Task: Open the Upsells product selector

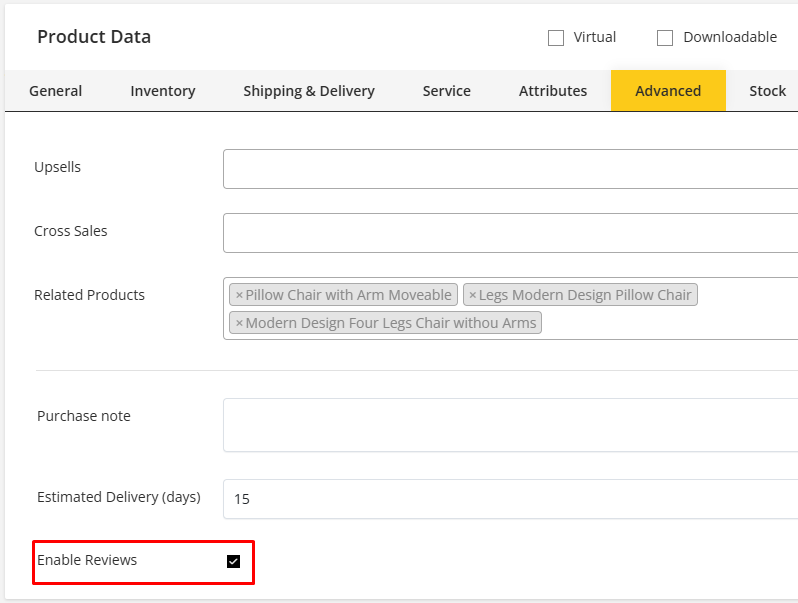Action: (x=510, y=169)
